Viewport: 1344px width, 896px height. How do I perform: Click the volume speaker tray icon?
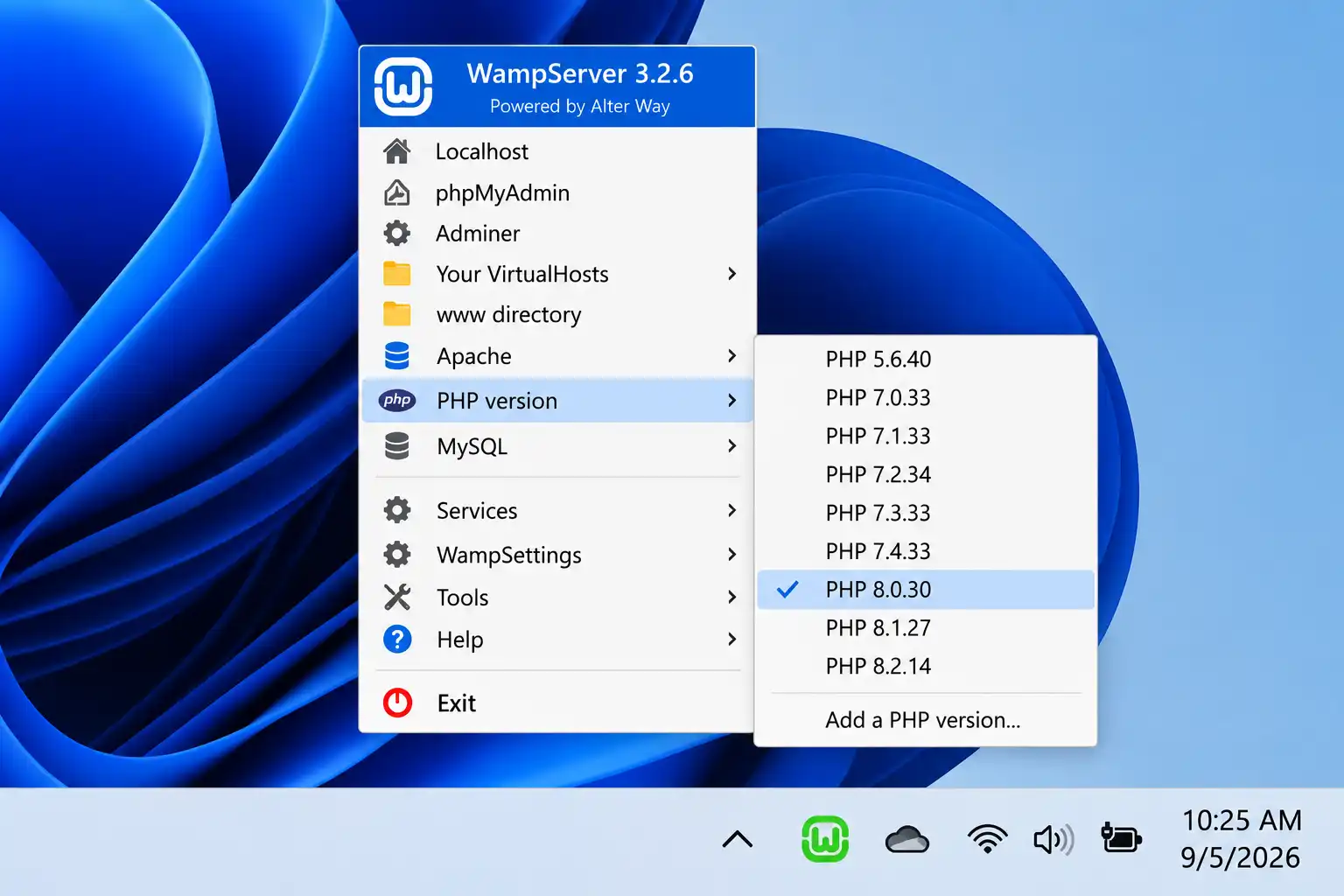pos(1053,840)
